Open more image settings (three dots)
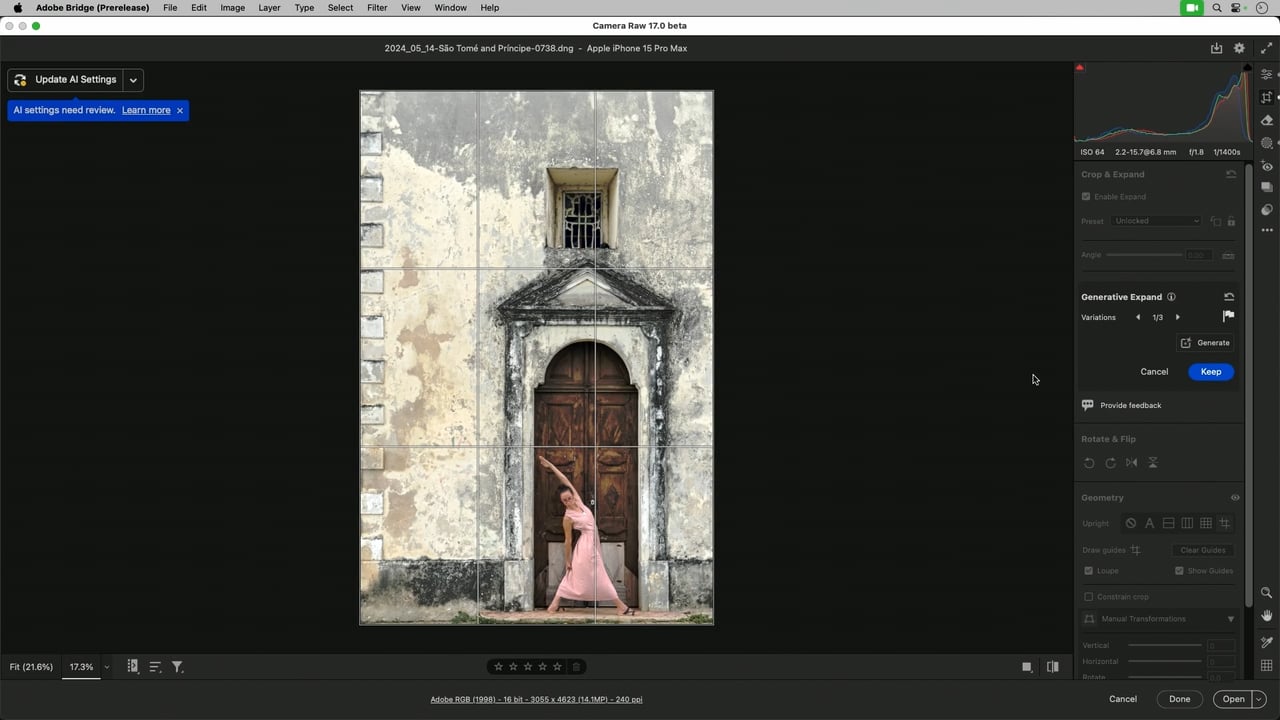The image size is (1280, 720). pyautogui.click(x=1267, y=230)
